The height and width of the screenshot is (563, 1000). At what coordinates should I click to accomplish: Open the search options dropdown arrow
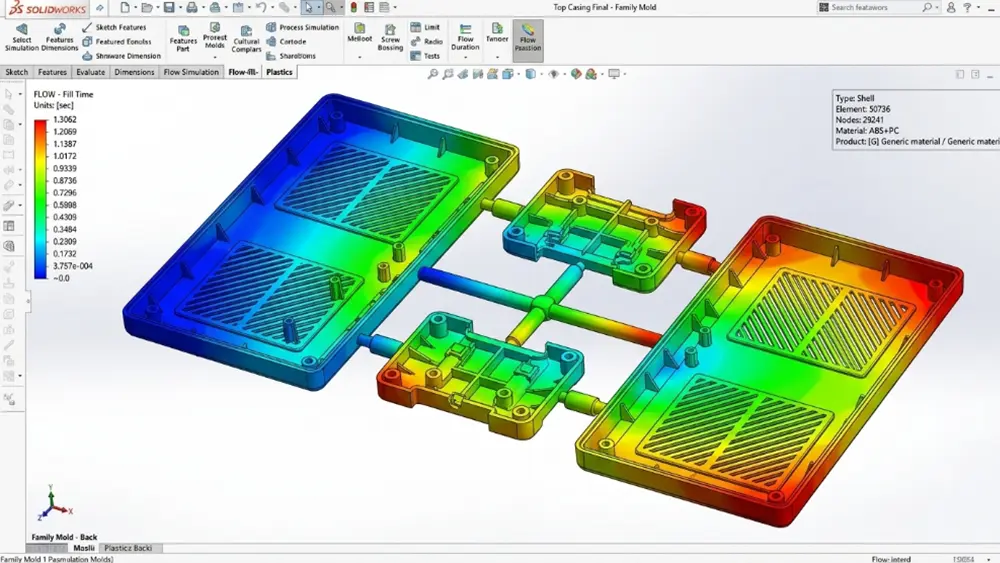(x=936, y=8)
